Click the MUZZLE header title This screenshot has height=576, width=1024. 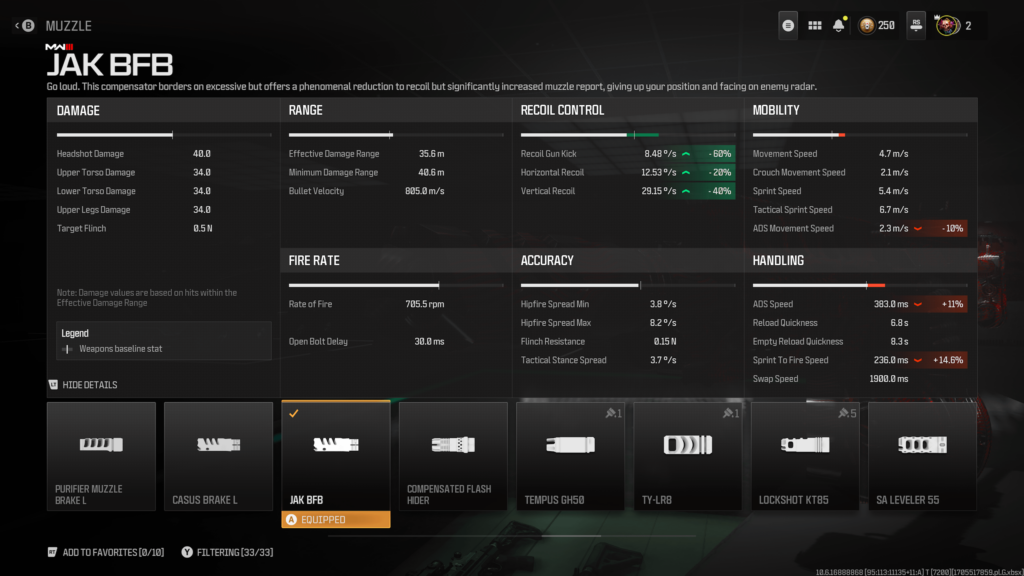pos(69,26)
